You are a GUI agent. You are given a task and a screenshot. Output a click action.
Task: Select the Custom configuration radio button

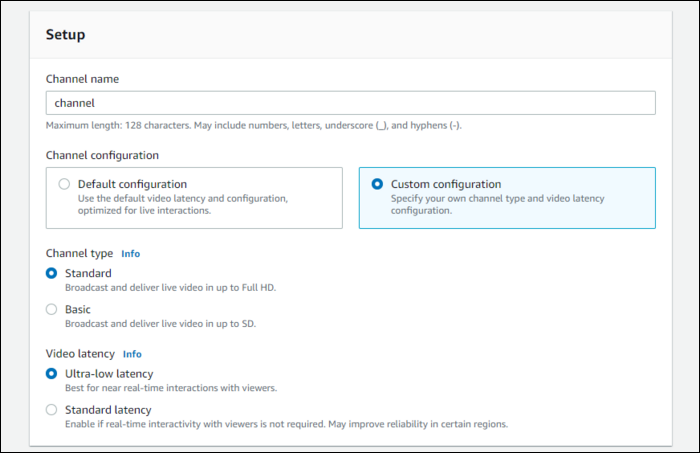tap(377, 184)
